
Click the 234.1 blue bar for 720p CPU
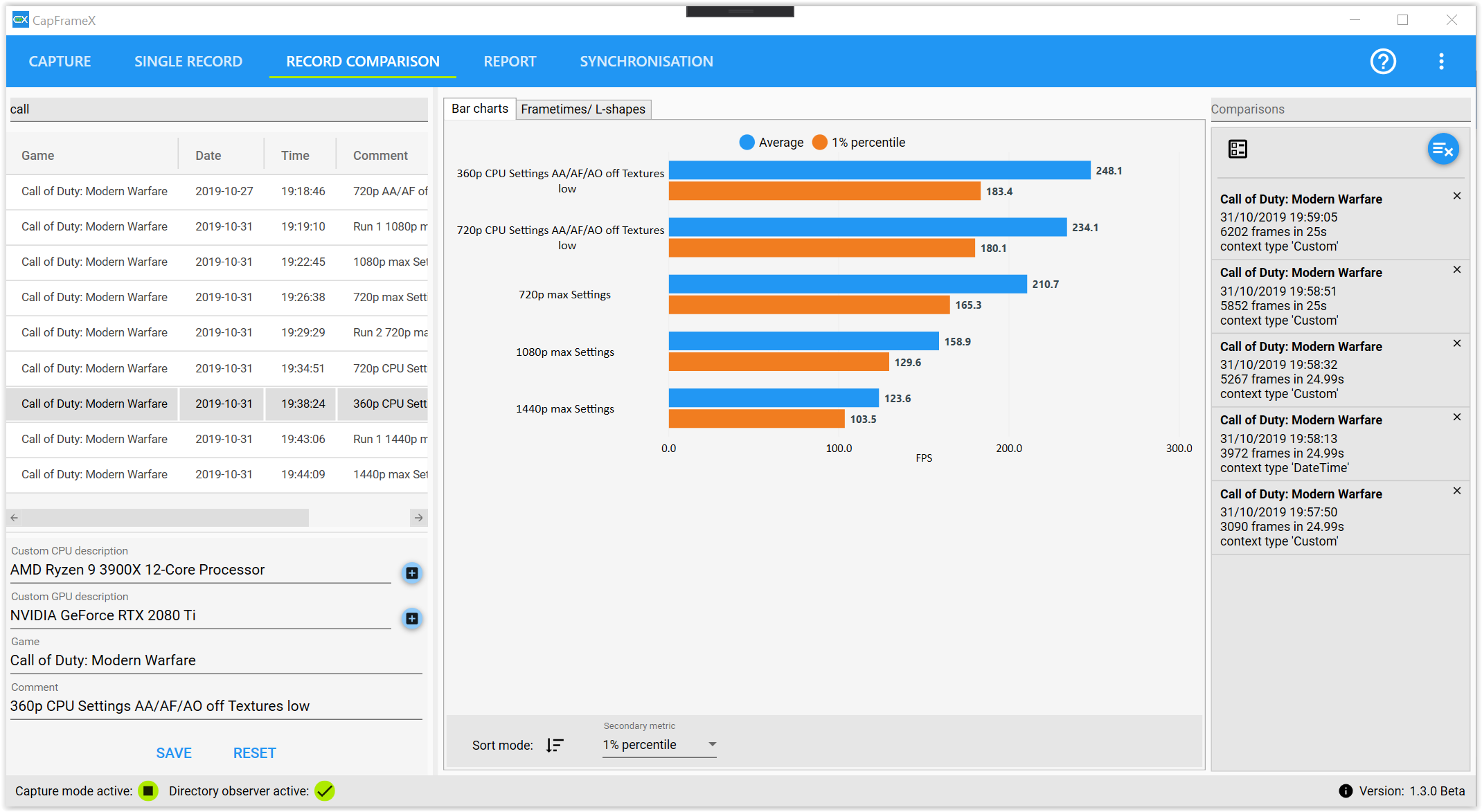(x=868, y=227)
